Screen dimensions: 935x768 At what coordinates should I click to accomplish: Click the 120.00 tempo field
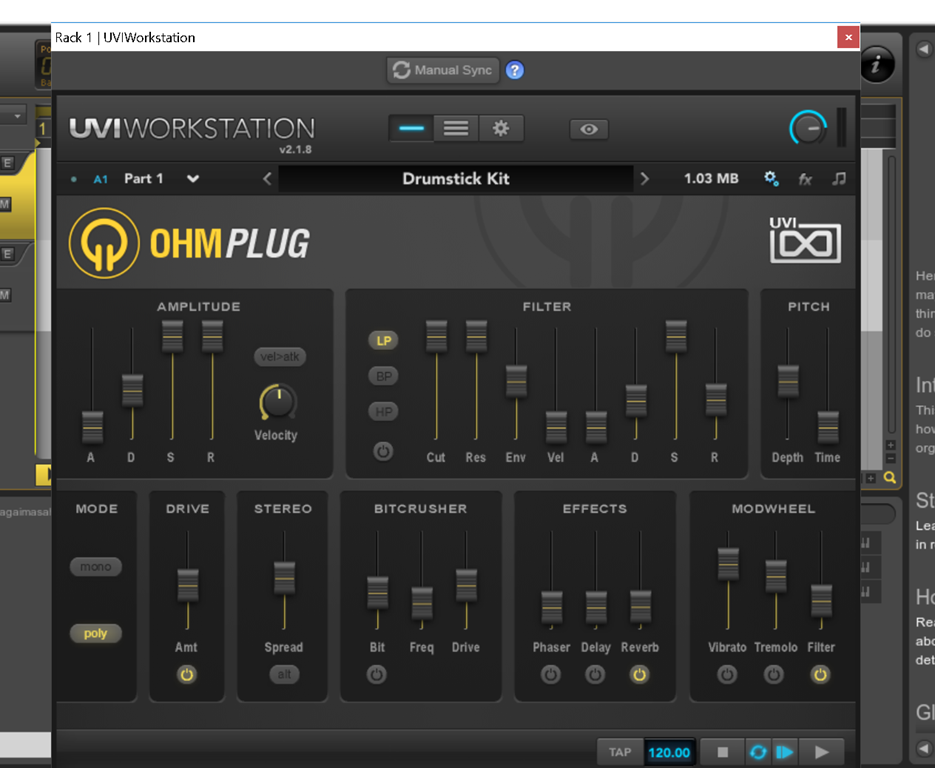(669, 752)
